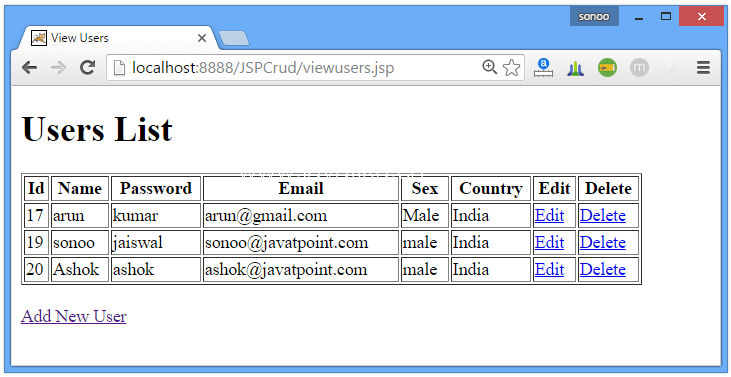This screenshot has height=377, width=731.
Task: Click the name cell 'sonoo'
Action: [x=80, y=242]
